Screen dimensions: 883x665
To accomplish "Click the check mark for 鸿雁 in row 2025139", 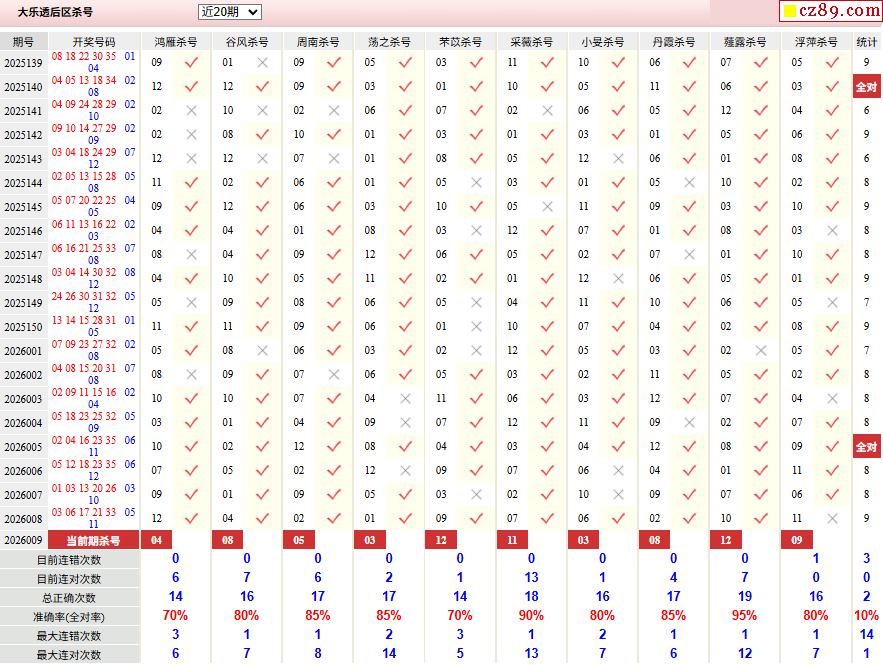I will pos(191,63).
